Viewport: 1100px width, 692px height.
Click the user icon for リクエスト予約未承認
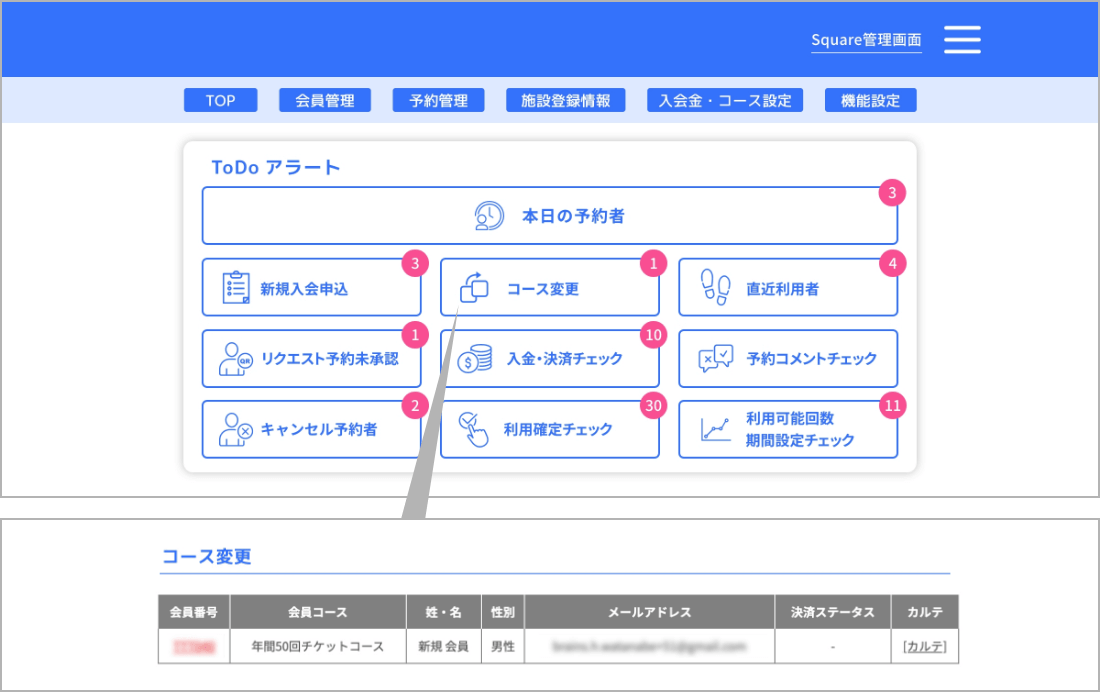coord(236,359)
